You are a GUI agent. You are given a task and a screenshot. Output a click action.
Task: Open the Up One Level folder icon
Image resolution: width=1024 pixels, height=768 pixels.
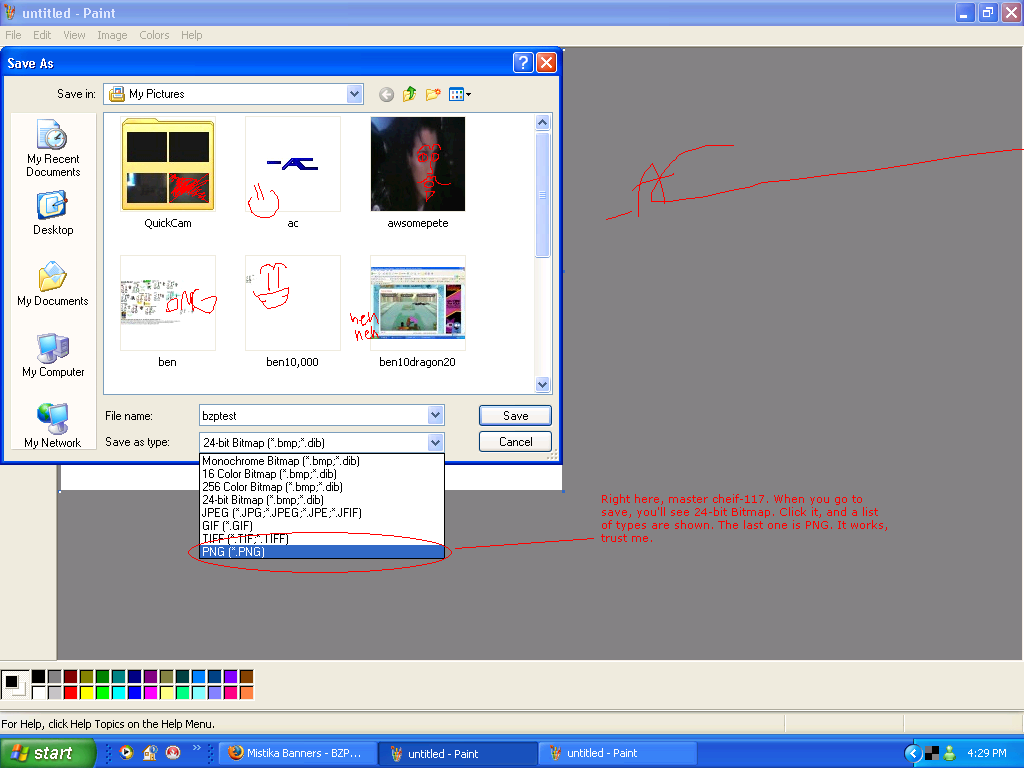(409, 93)
